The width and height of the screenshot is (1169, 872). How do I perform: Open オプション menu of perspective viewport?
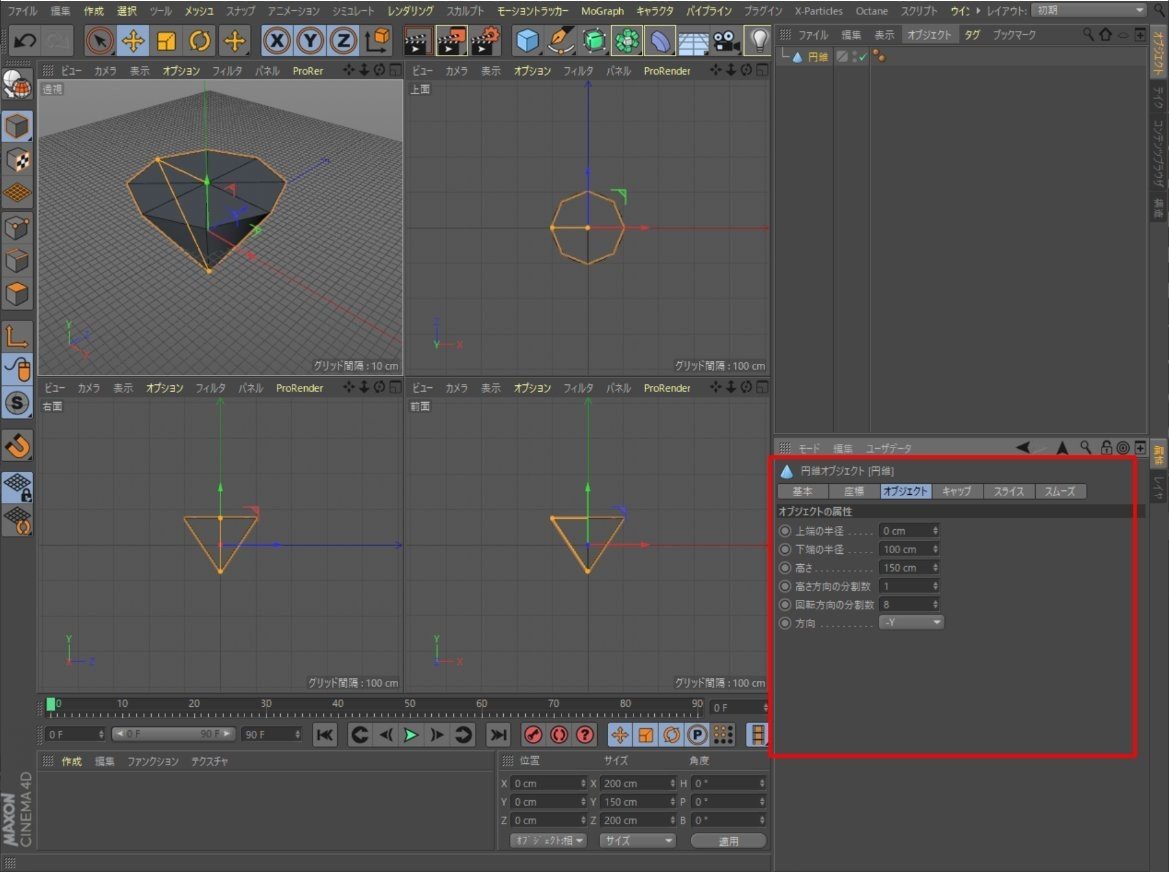pos(181,70)
